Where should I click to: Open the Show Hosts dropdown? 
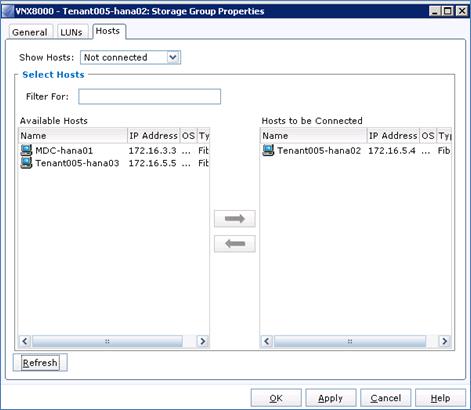pyautogui.click(x=130, y=57)
